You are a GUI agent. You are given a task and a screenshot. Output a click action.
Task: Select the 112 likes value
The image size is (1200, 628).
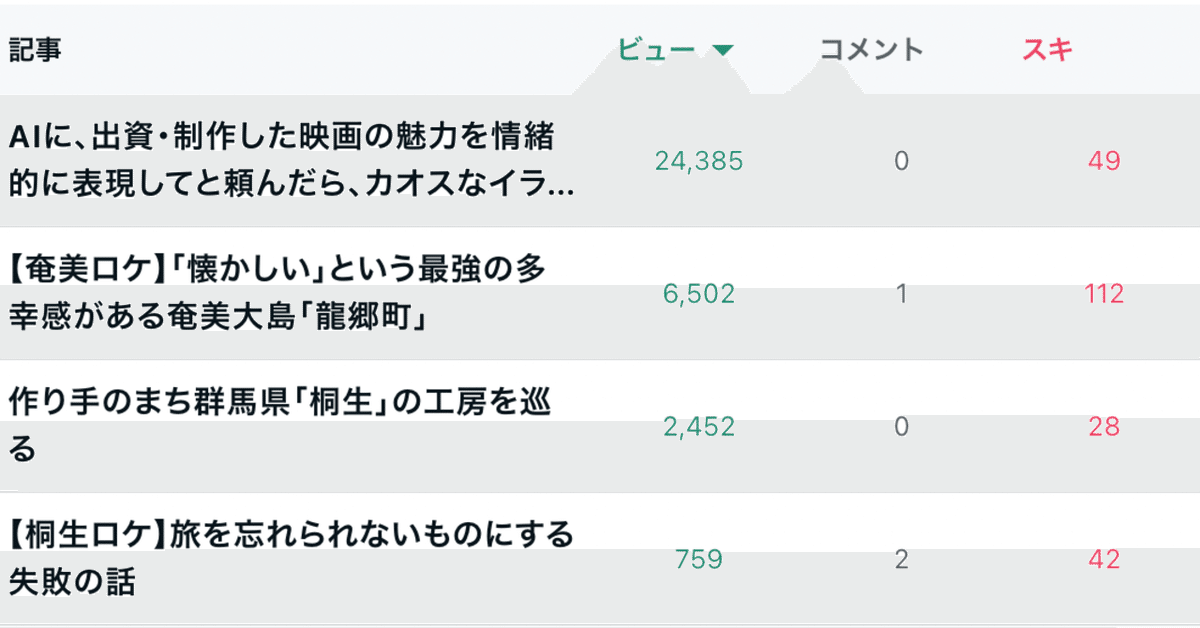click(x=1104, y=294)
